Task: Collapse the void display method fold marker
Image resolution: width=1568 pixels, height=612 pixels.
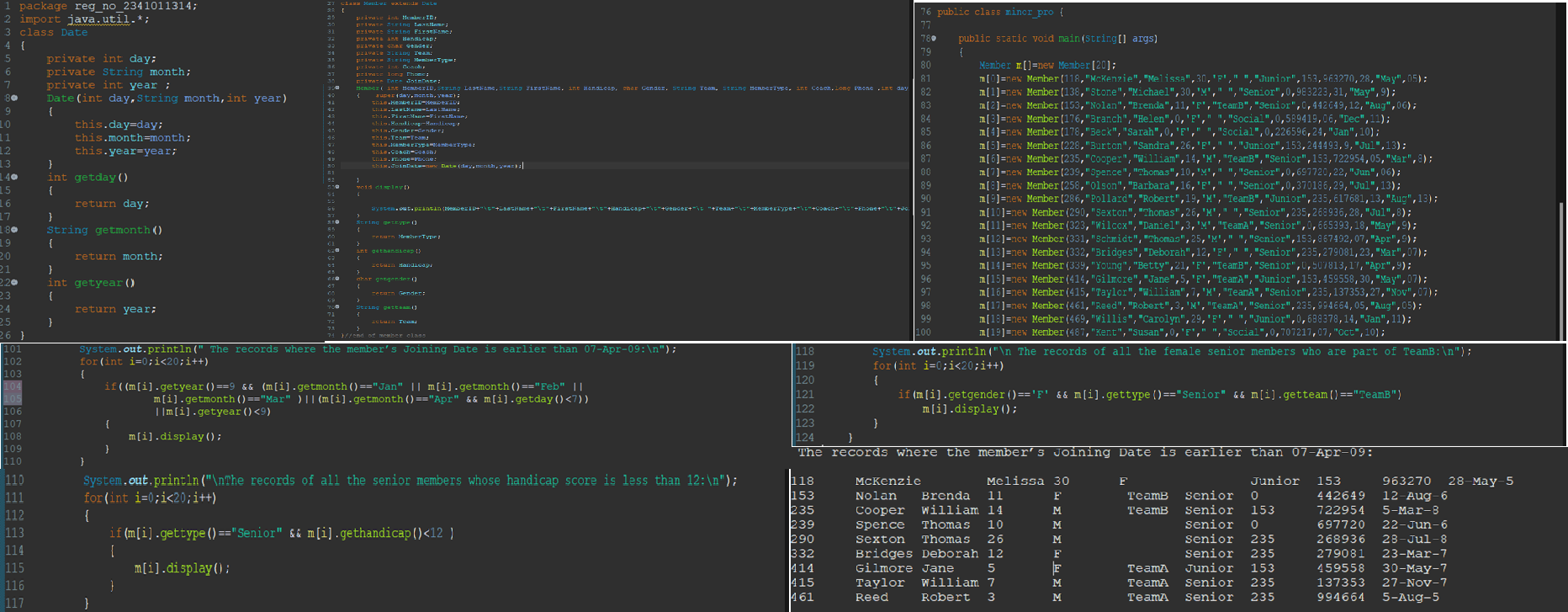Action: tap(337, 187)
